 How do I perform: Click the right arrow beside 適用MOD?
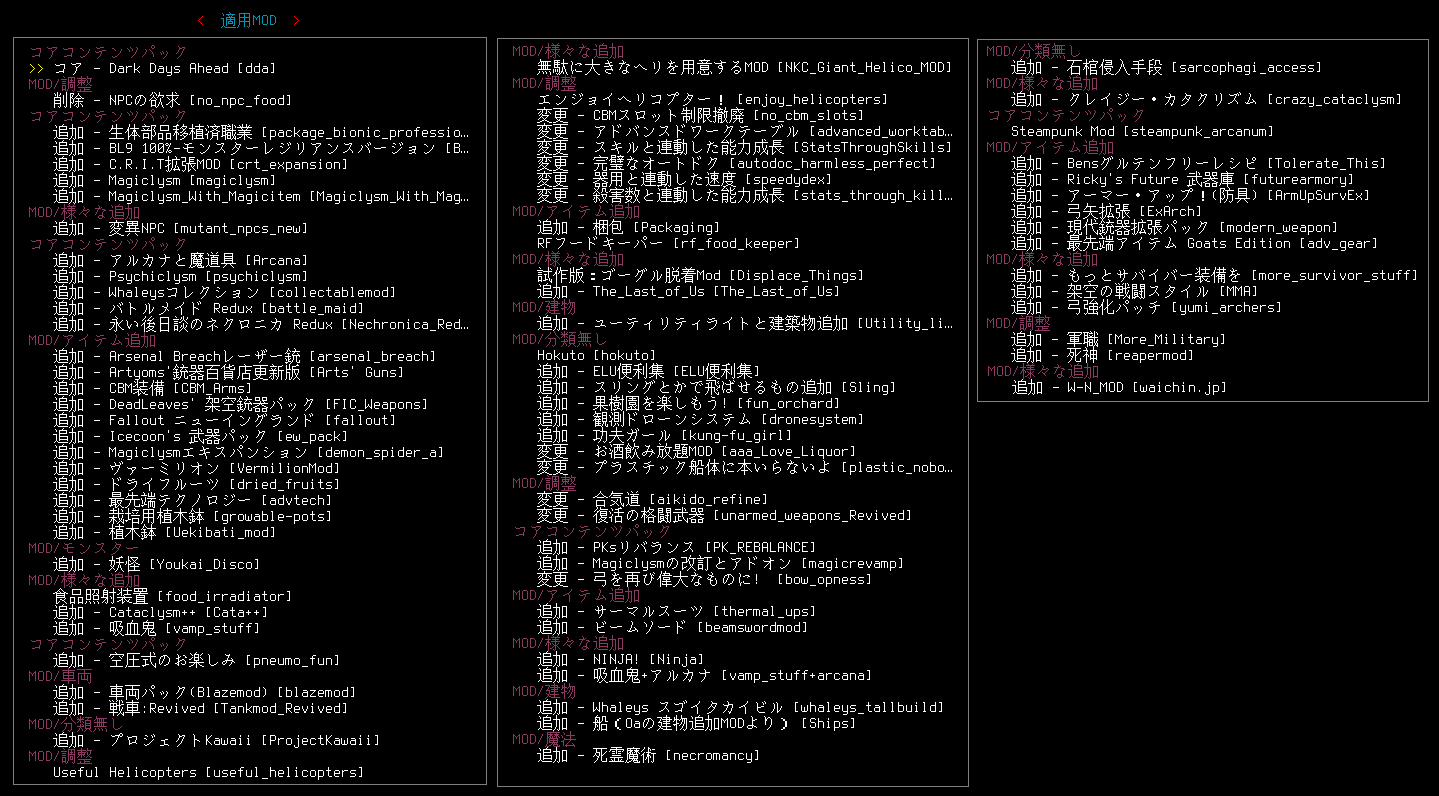[296, 21]
